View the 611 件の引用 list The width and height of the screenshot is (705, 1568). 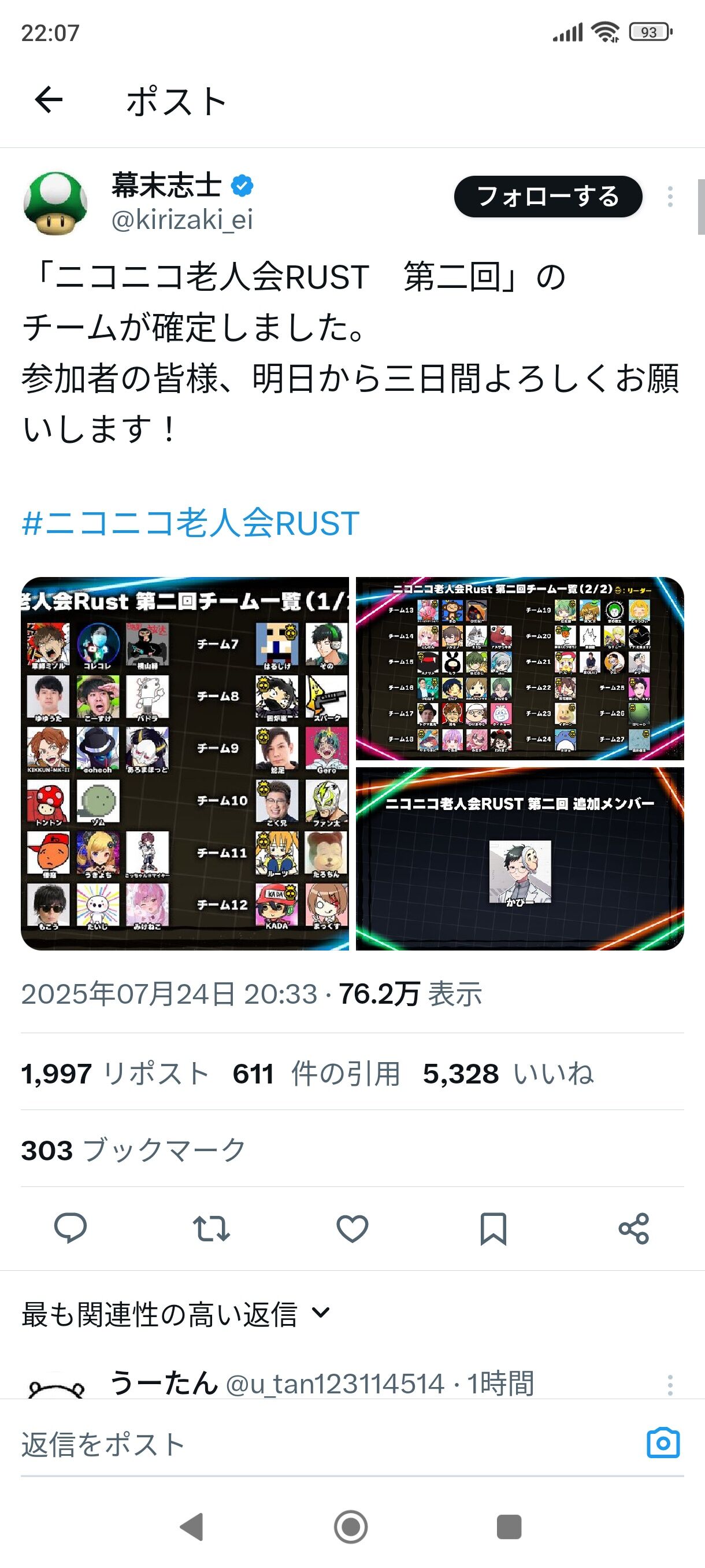click(316, 1073)
